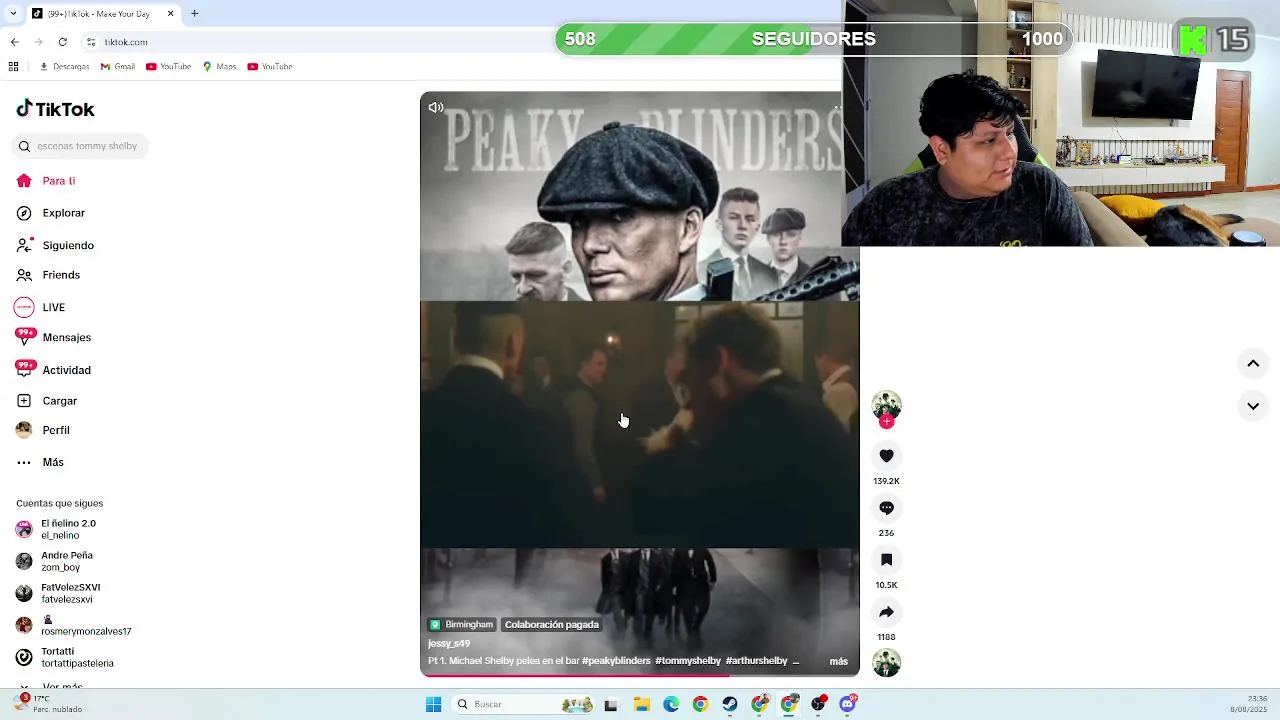Open File Explorer from the taskbar
This screenshot has width=1280, height=720.
pyautogui.click(x=642, y=704)
